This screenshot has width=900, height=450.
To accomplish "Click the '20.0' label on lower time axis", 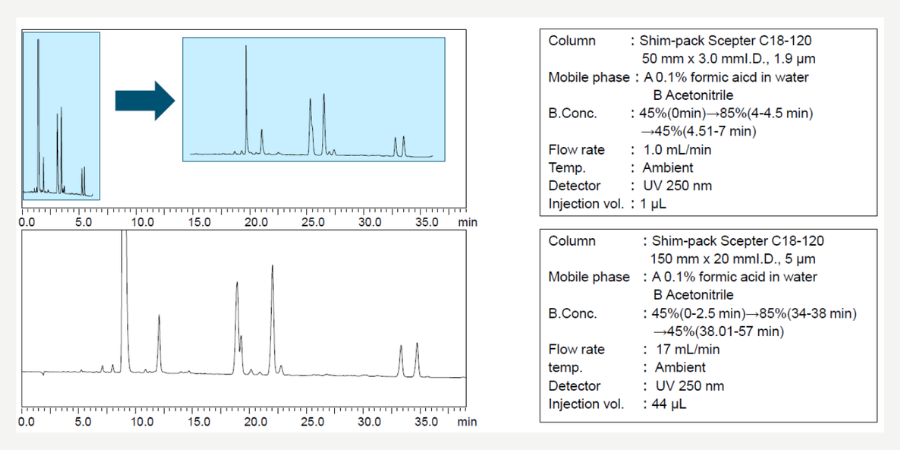I will 254,422.
